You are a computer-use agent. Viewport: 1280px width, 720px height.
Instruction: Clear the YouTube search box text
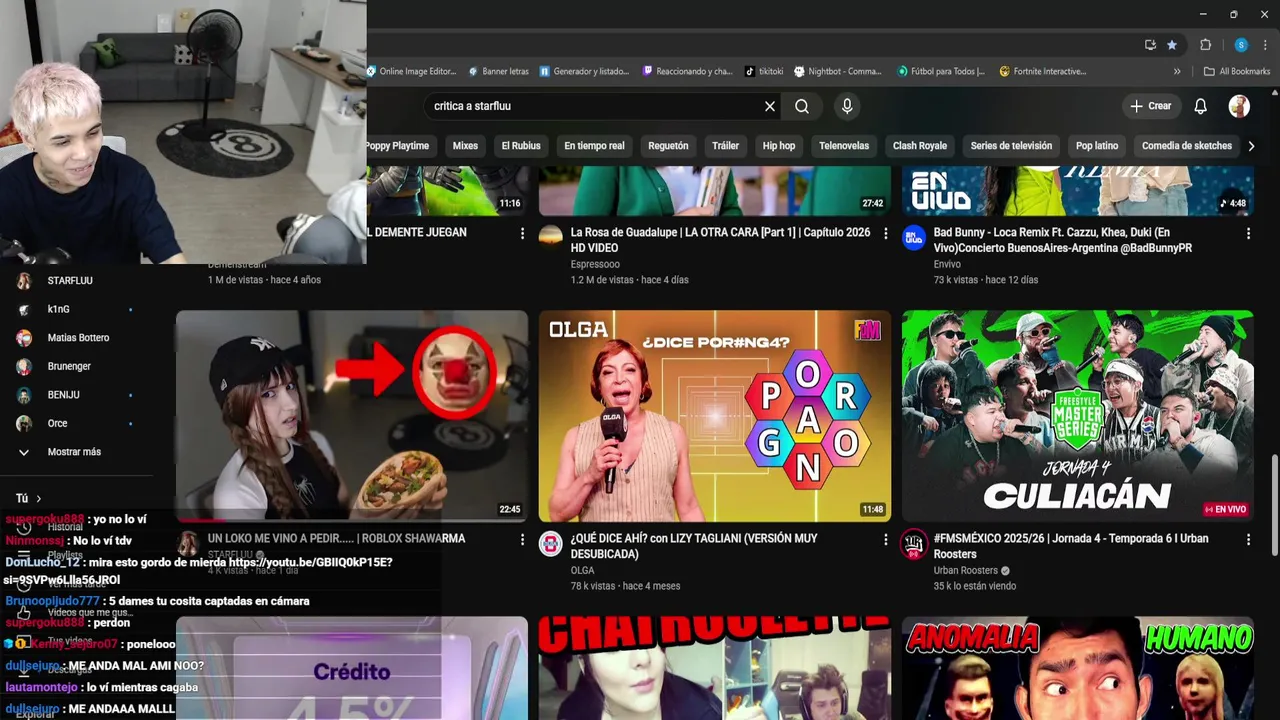770,106
